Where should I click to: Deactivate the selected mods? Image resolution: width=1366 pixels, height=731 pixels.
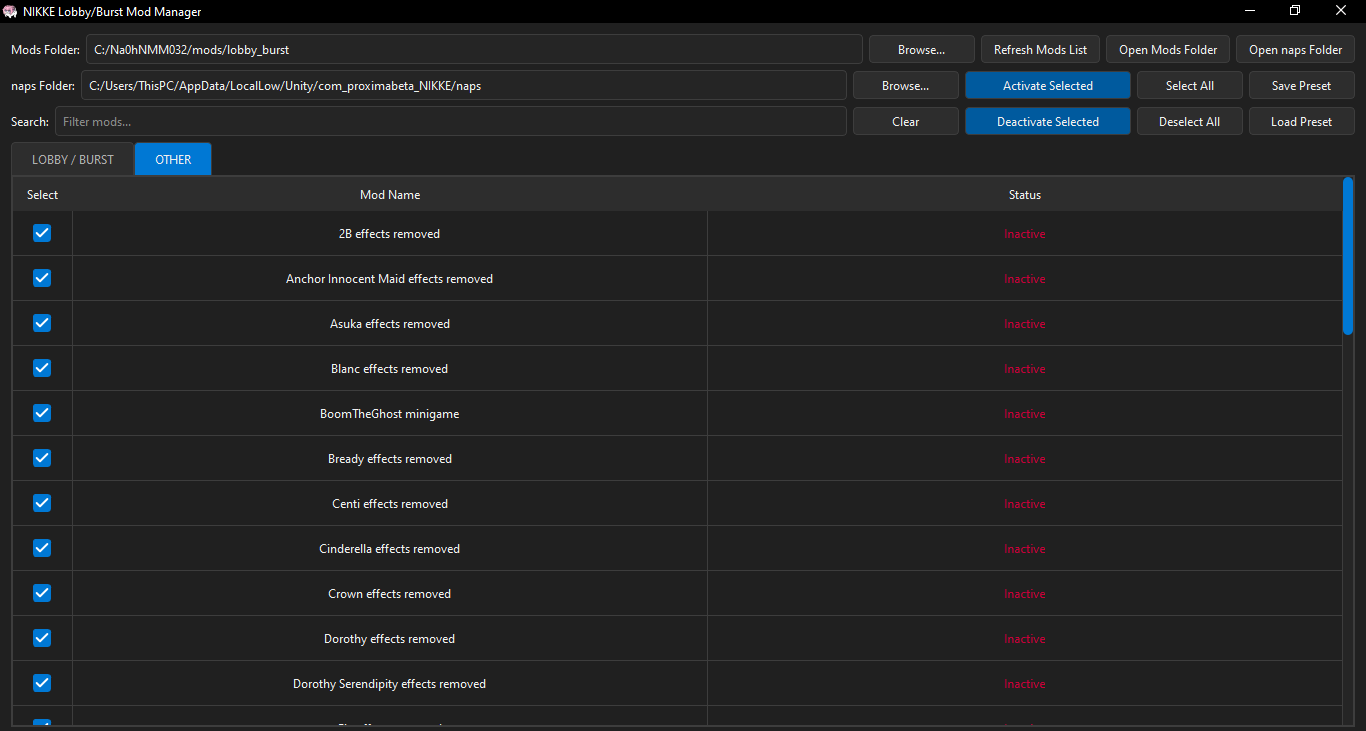tap(1047, 121)
